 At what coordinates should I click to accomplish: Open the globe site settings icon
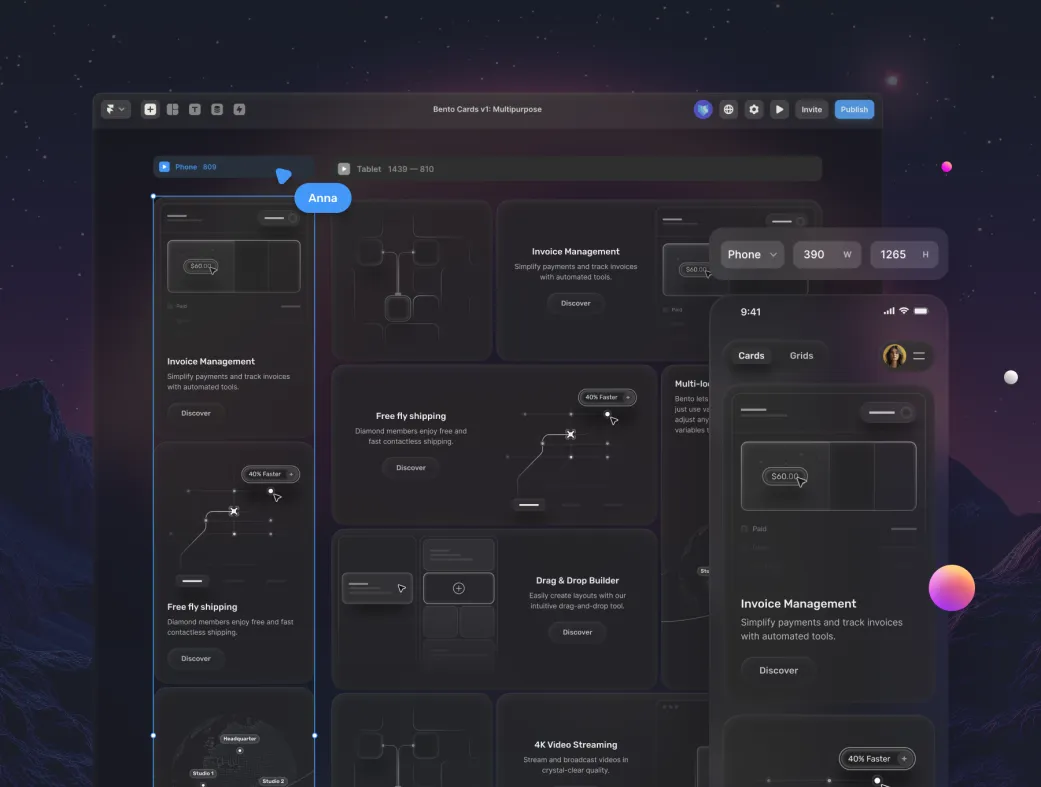click(729, 109)
